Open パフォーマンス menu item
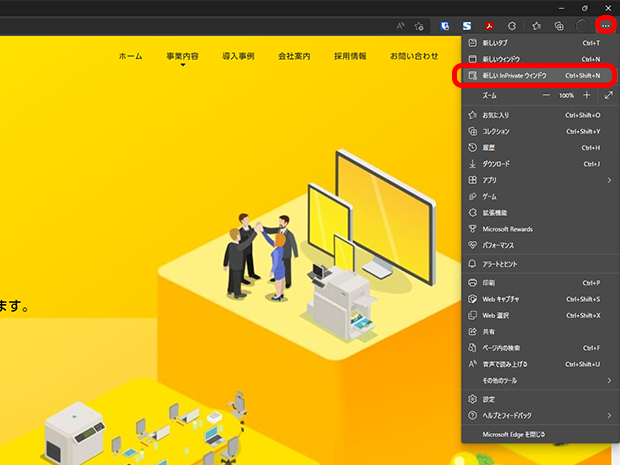The width and height of the screenshot is (620, 465). tap(541, 245)
